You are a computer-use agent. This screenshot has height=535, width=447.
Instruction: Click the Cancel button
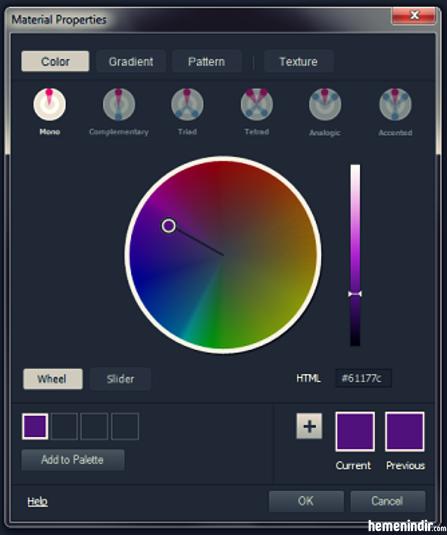(388, 501)
